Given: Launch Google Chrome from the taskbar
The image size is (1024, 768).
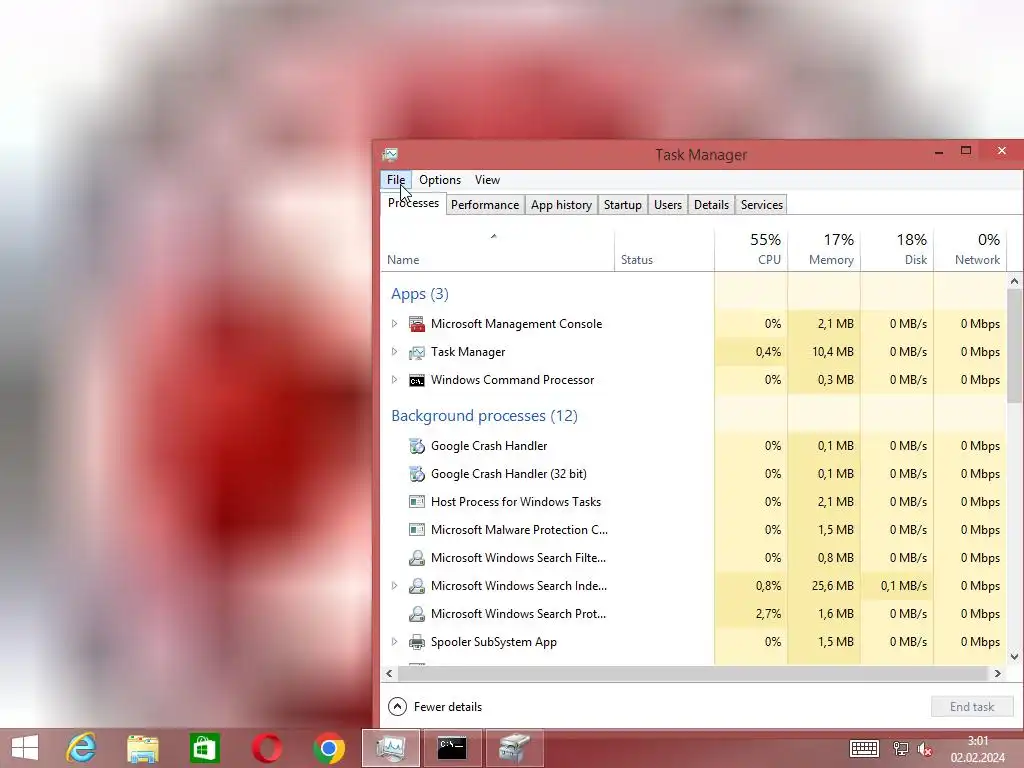Looking at the screenshot, I should (328, 748).
